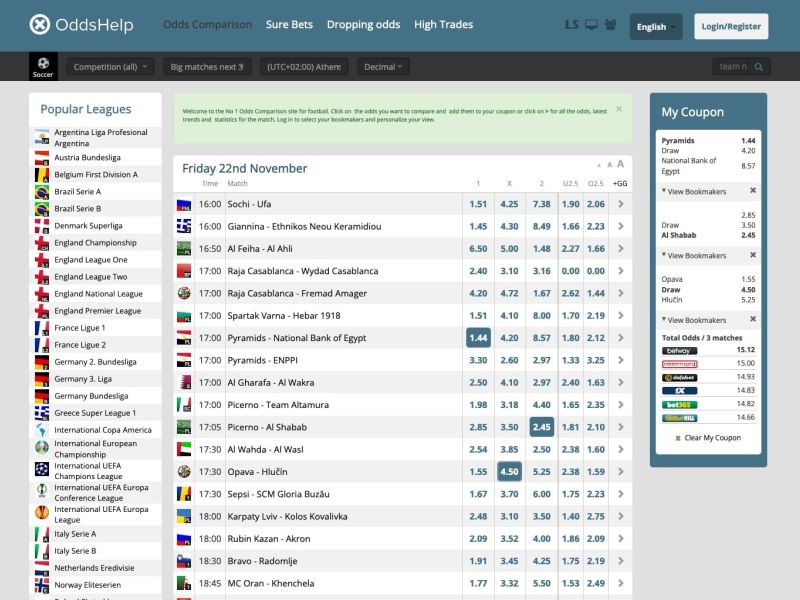
Task: Click the team name search field
Action: pyautogui.click(x=731, y=67)
